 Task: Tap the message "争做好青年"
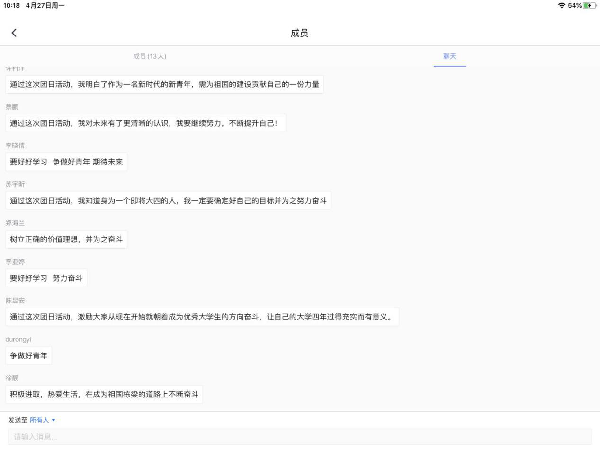pyautogui.click(x=30, y=355)
